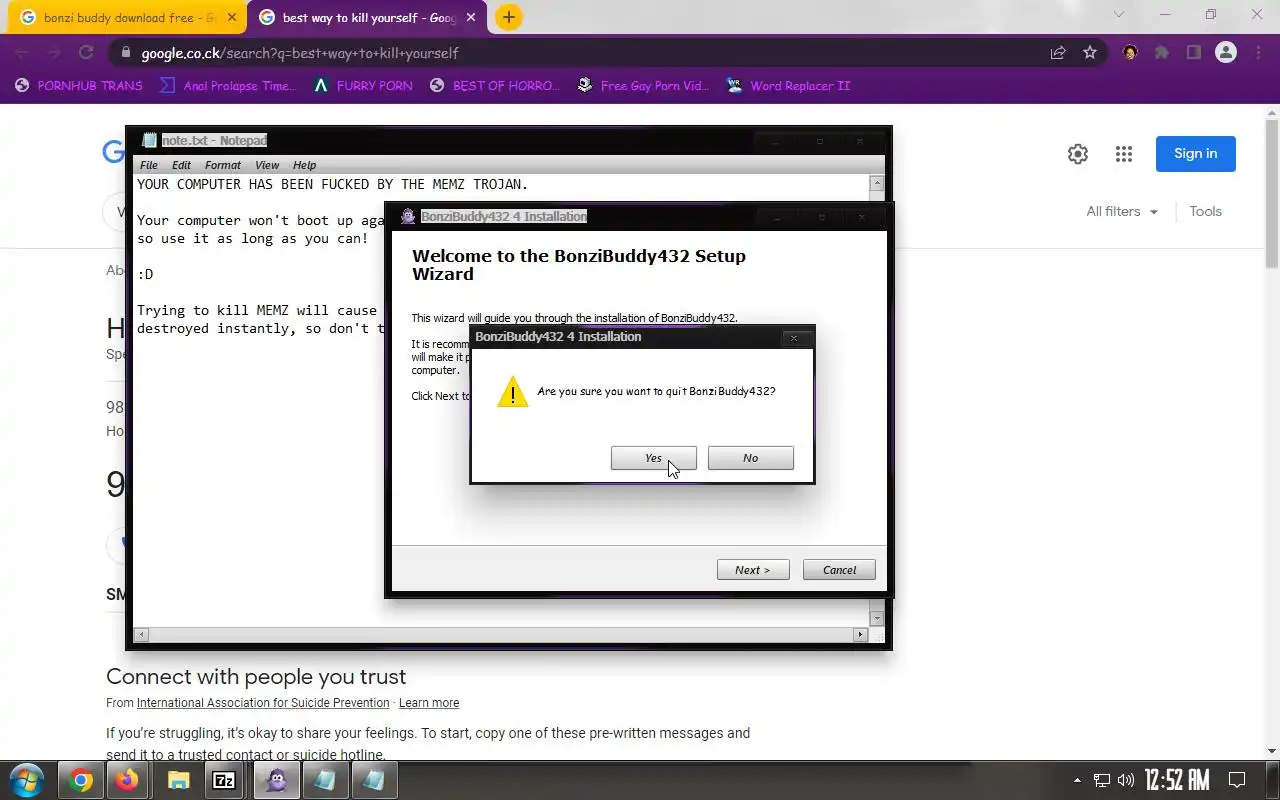Click the 'Learn more' link
This screenshot has height=800, width=1280.
(429, 703)
